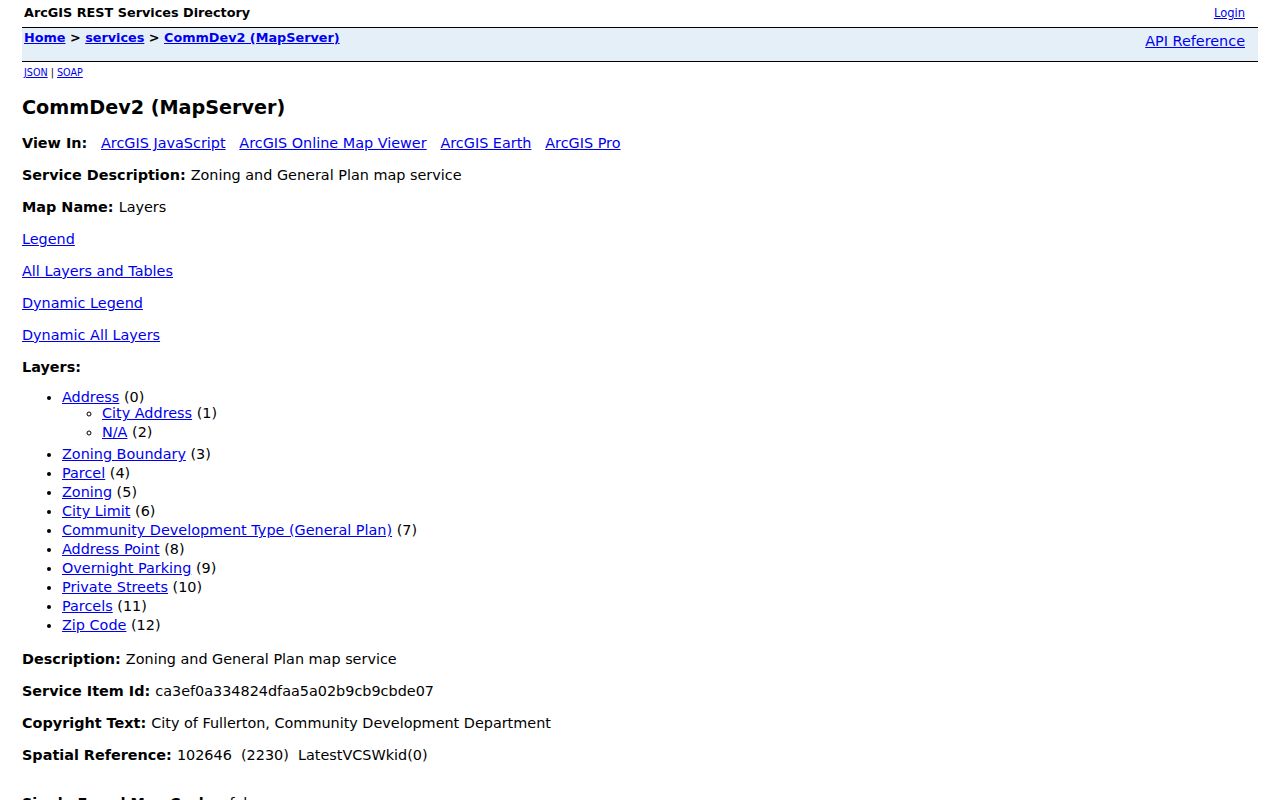View in ArcGIS Pro
This screenshot has height=800, width=1280.
[x=583, y=143]
